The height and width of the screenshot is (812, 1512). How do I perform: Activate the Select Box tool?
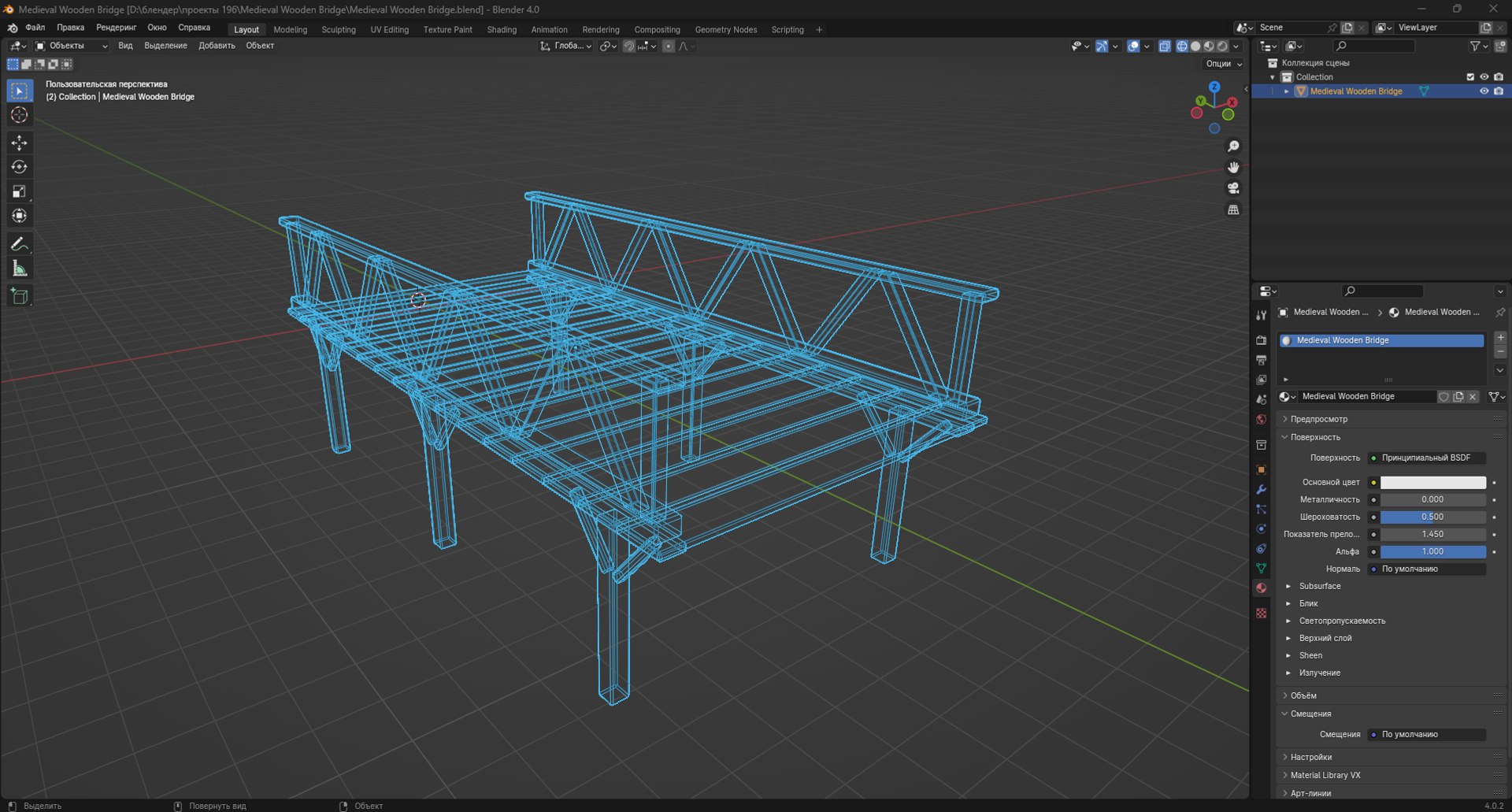20,91
